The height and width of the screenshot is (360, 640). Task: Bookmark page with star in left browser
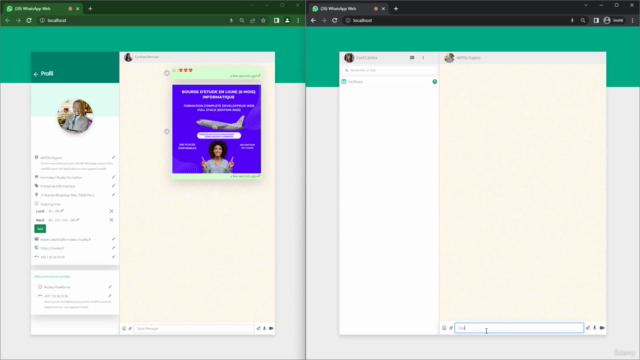(263, 20)
